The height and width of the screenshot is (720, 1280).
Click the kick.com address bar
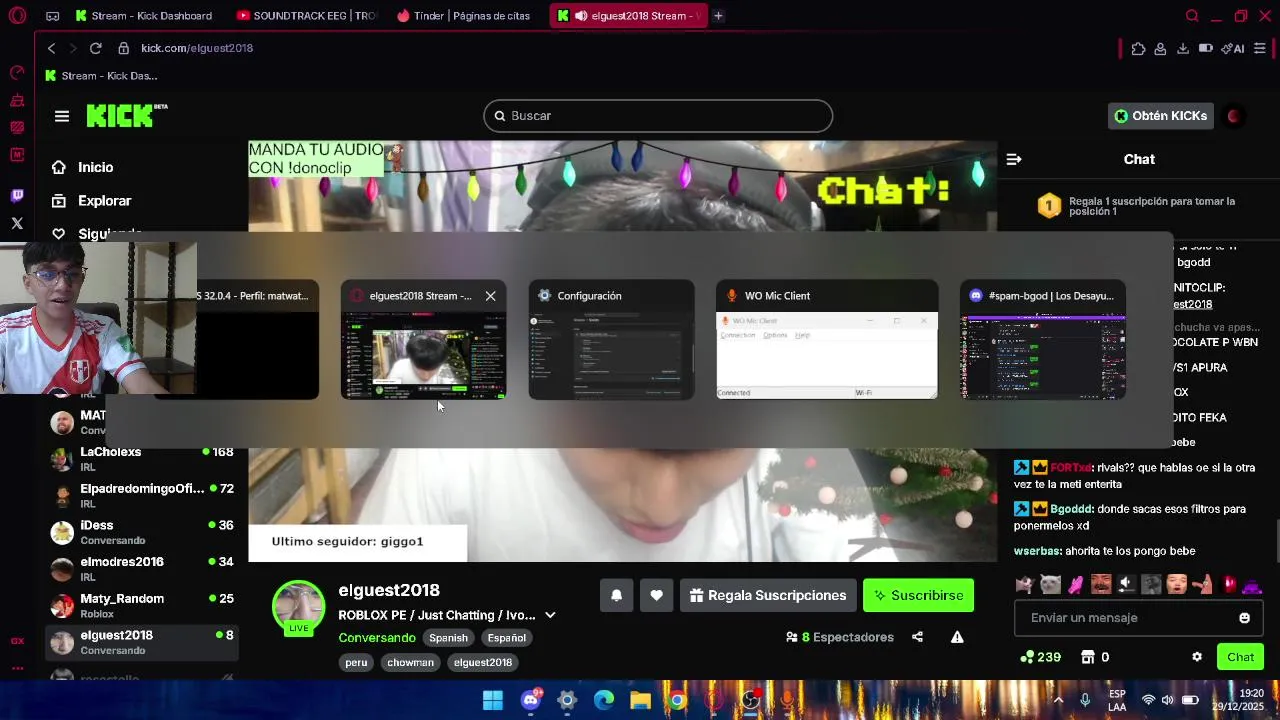point(197,48)
